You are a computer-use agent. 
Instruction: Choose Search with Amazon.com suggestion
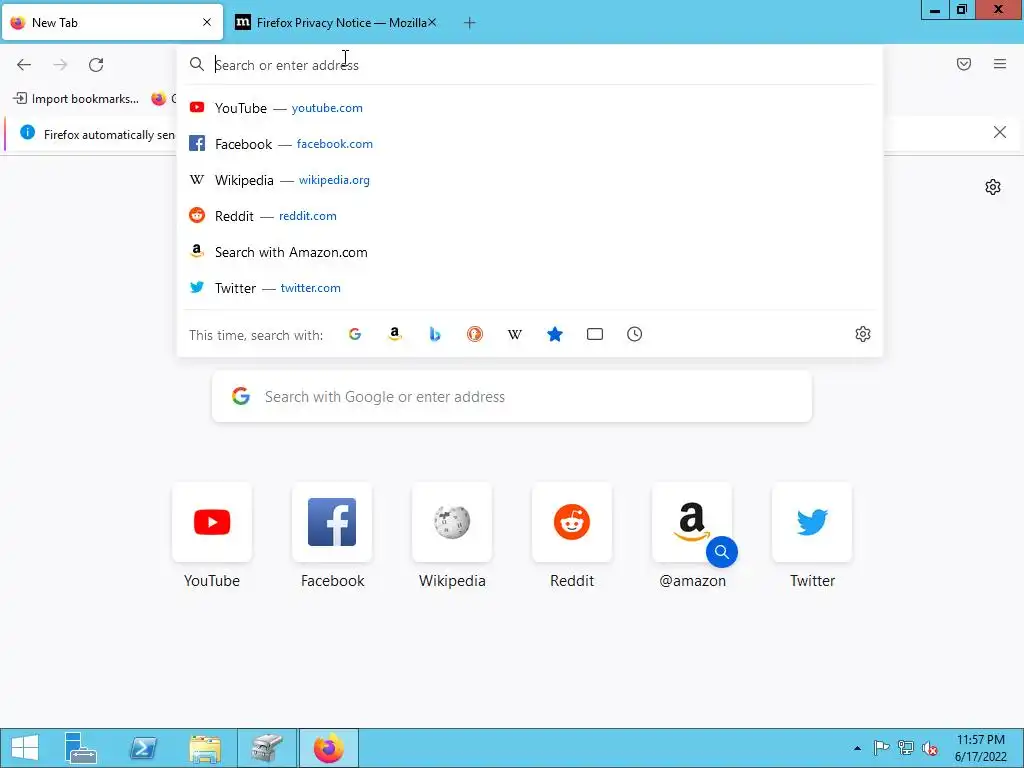click(x=530, y=252)
